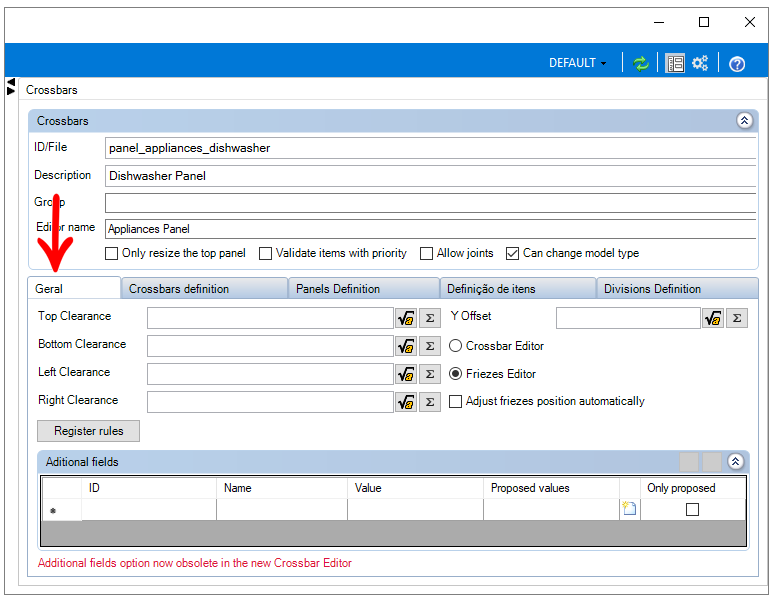Focus the Y Offset input
Screen dimensions: 776x602
tap(628, 318)
